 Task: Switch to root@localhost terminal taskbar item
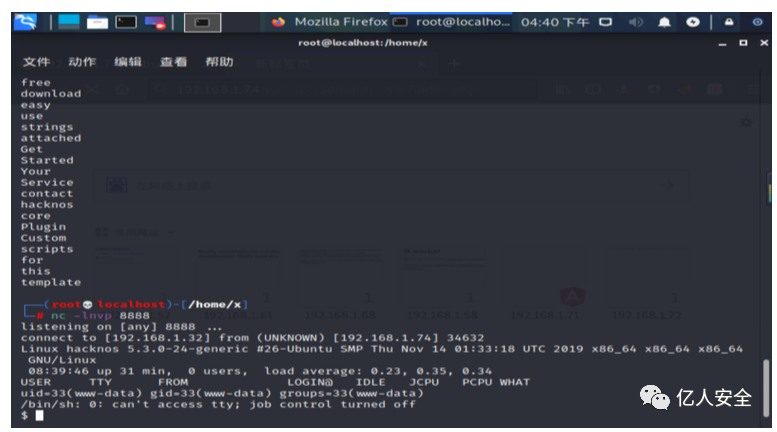coord(451,22)
